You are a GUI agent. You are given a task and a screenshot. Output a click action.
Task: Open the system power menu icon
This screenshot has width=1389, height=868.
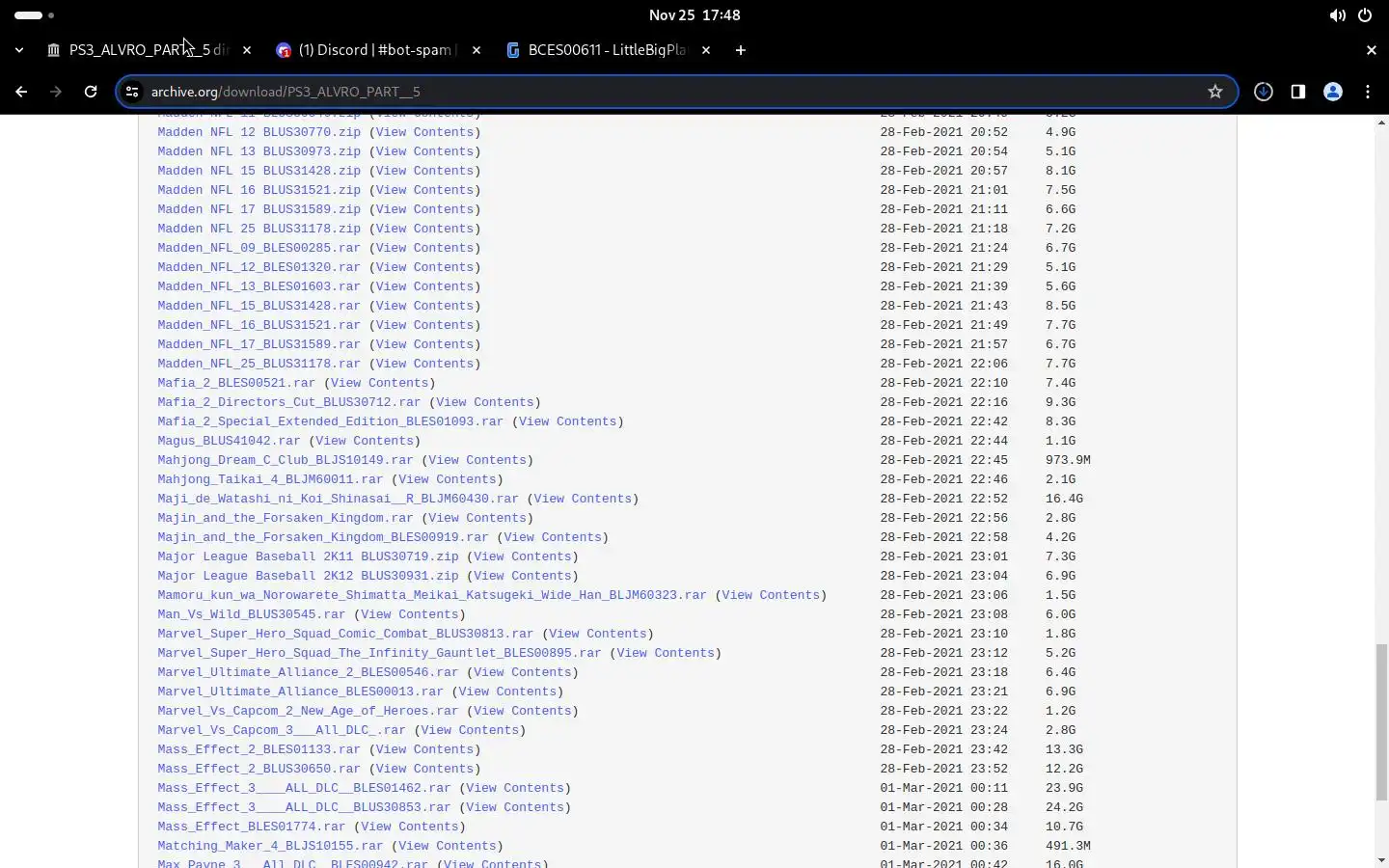pos(1365,15)
